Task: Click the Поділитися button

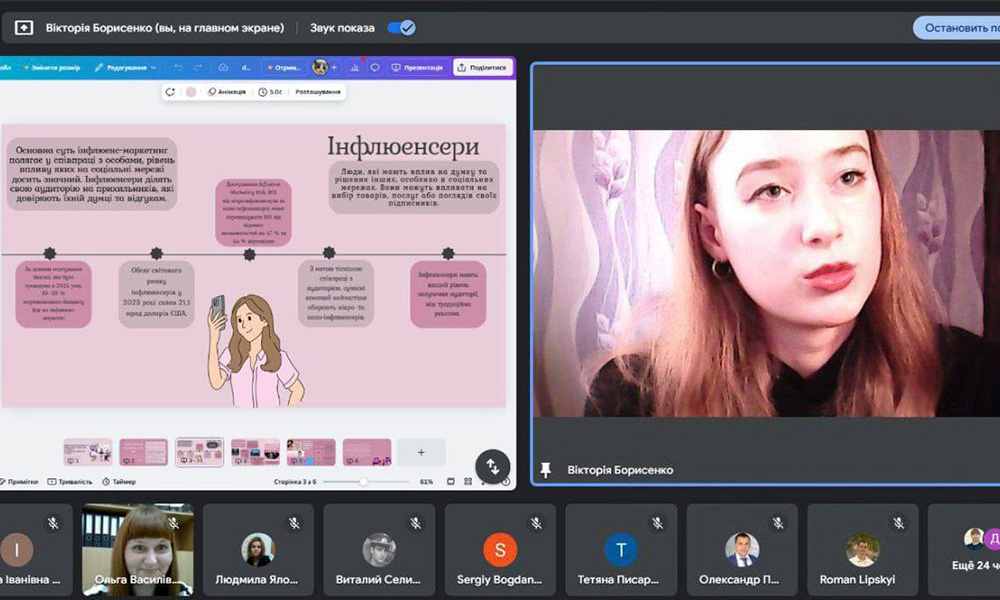Action: click(x=483, y=68)
